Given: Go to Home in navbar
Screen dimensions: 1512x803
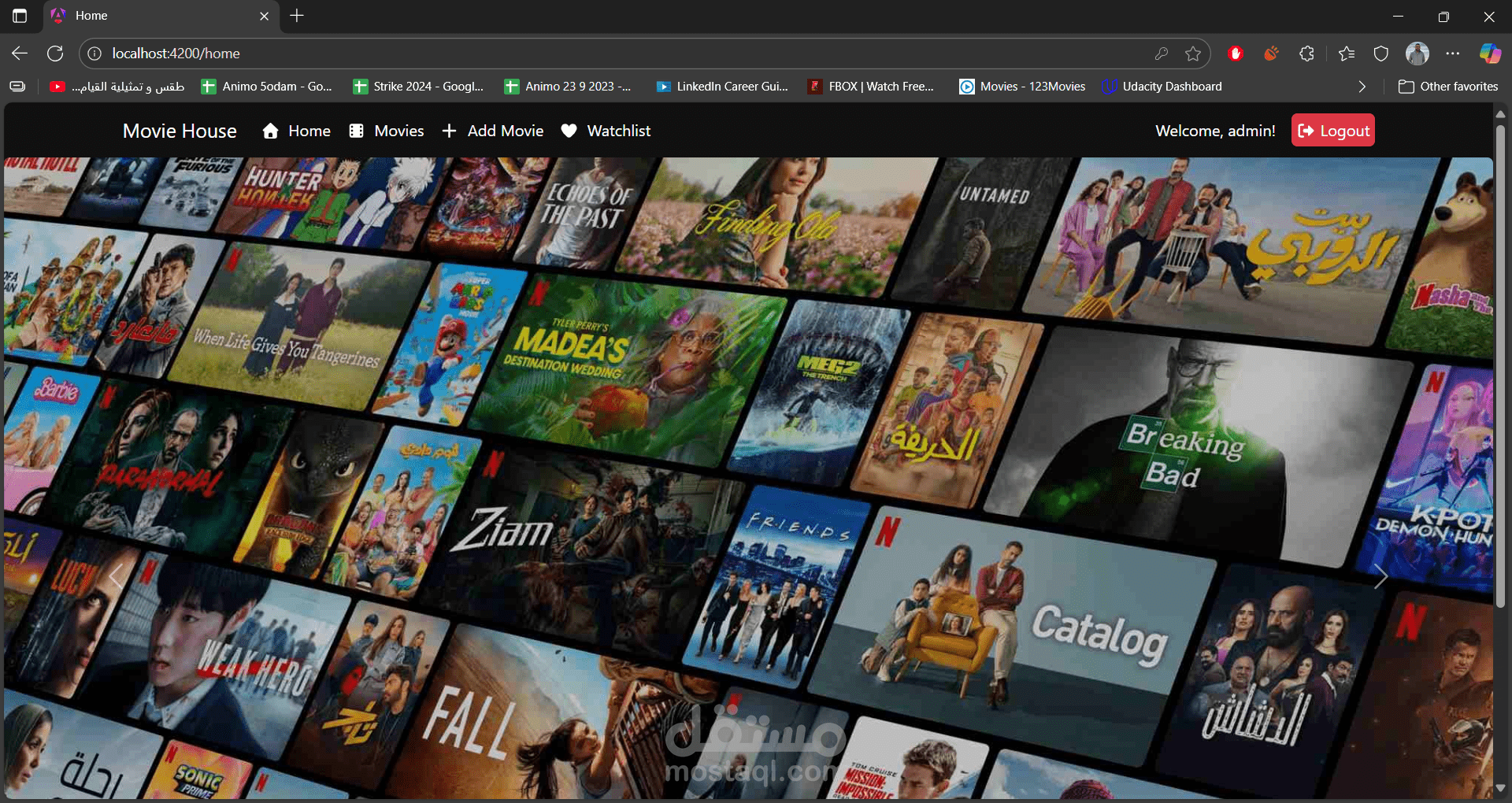Looking at the screenshot, I should click(296, 131).
